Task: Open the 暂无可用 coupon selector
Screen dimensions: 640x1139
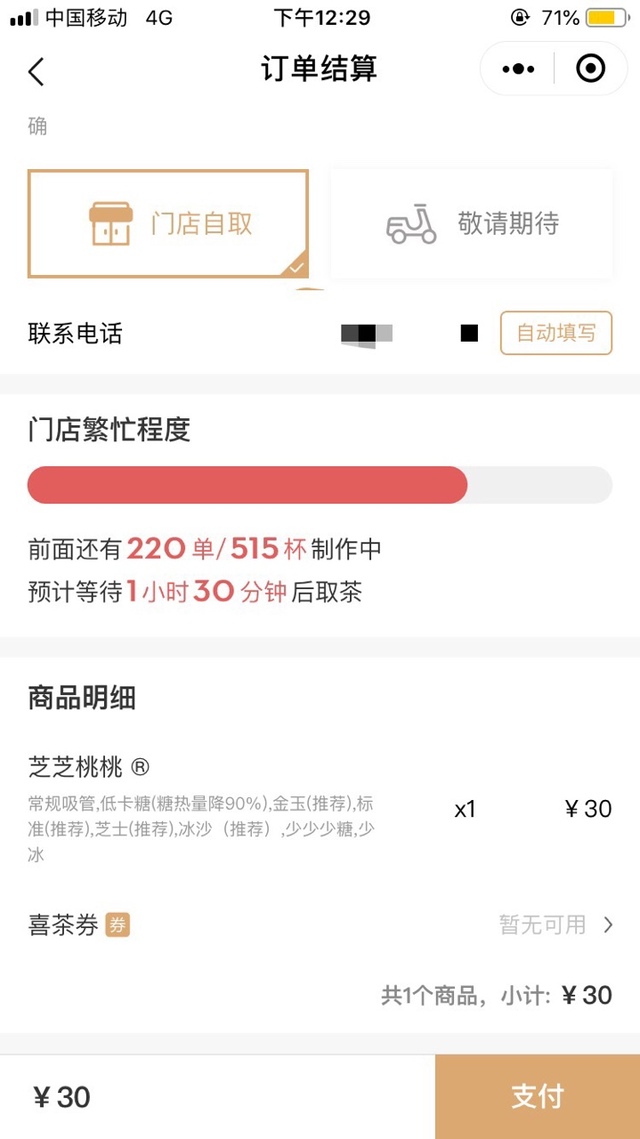Action: pyautogui.click(x=542, y=925)
